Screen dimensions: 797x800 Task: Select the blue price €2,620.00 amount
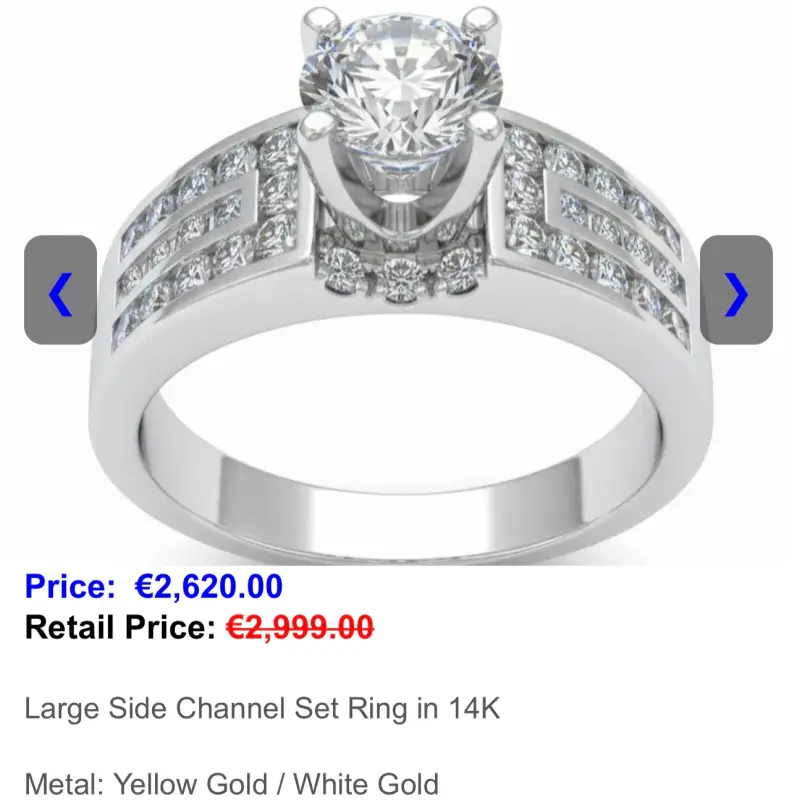coord(208,586)
